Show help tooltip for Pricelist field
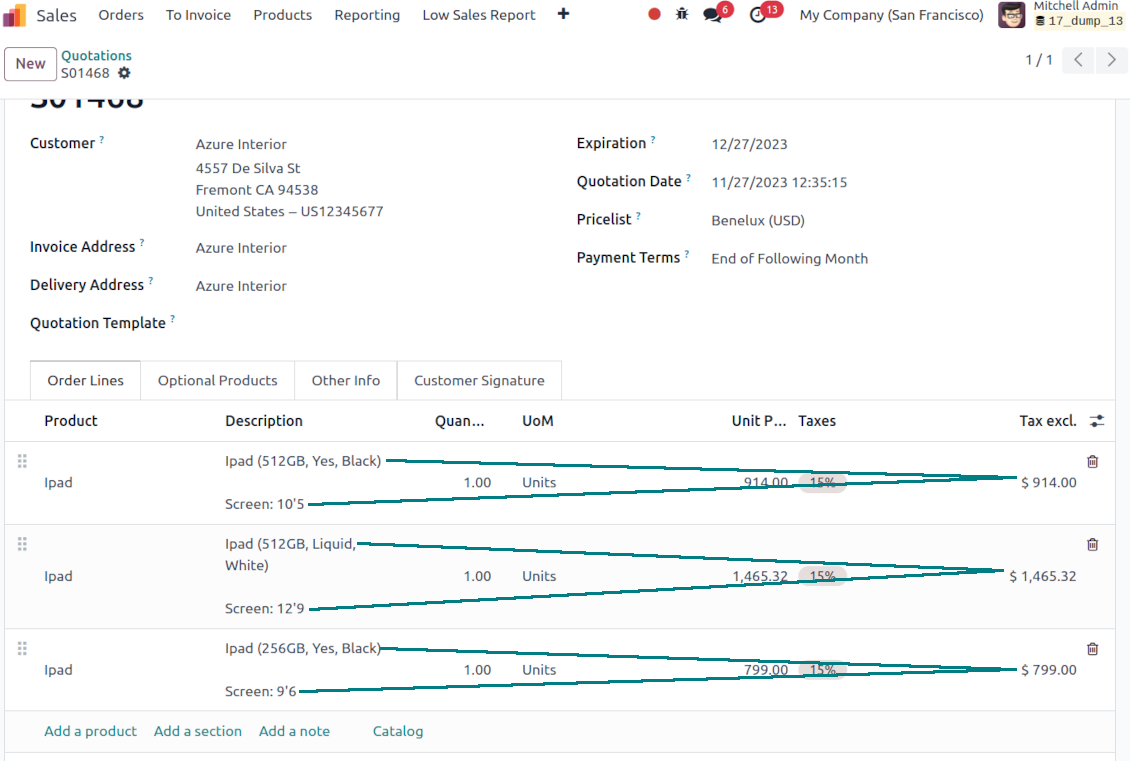1130x761 pixels. point(638,215)
